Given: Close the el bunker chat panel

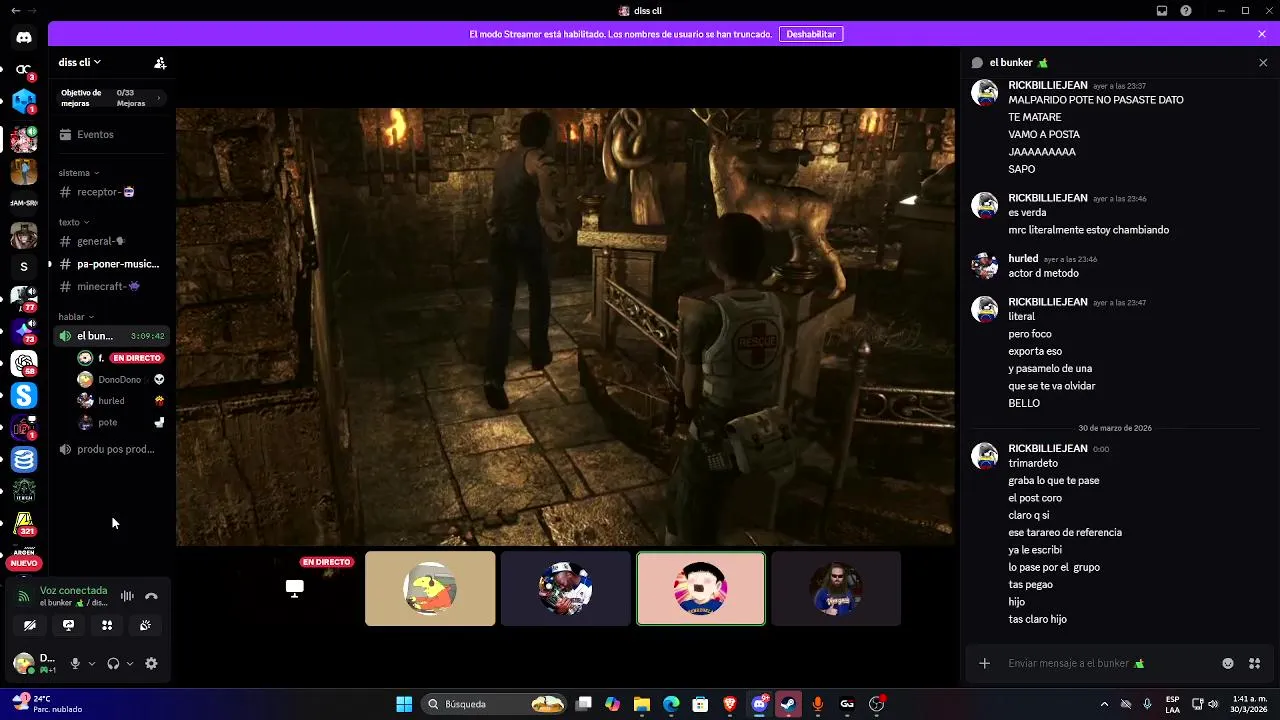Looking at the screenshot, I should (x=1263, y=62).
